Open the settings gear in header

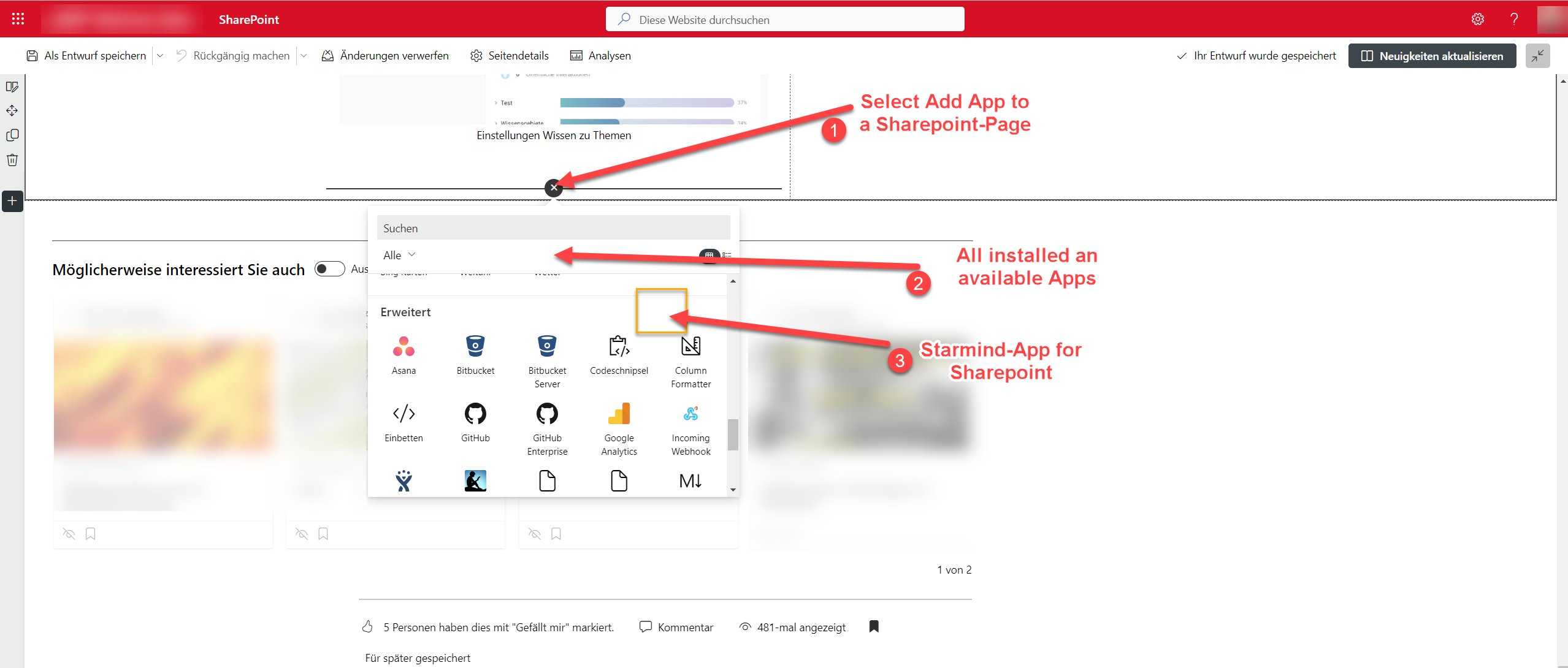pyautogui.click(x=1478, y=19)
